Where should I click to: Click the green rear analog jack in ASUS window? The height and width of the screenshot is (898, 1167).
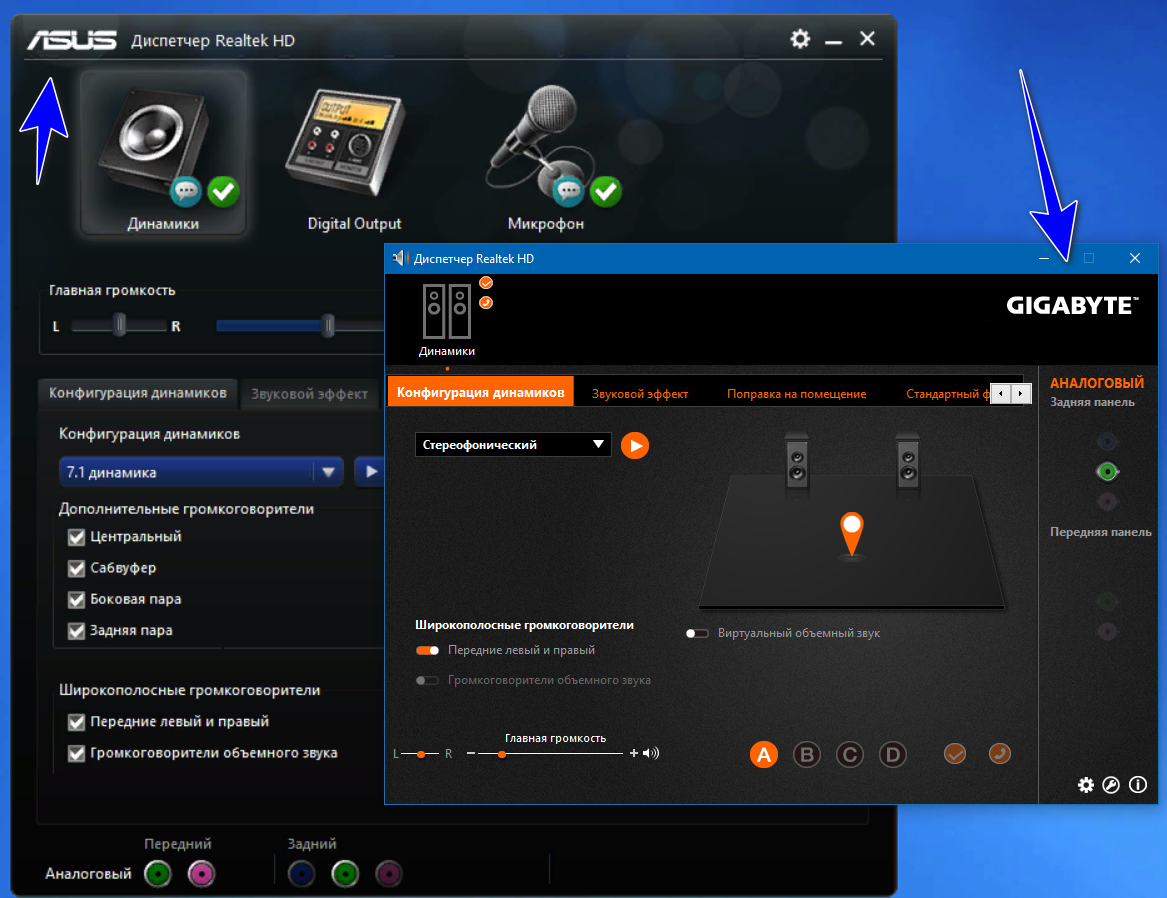coord(345,873)
